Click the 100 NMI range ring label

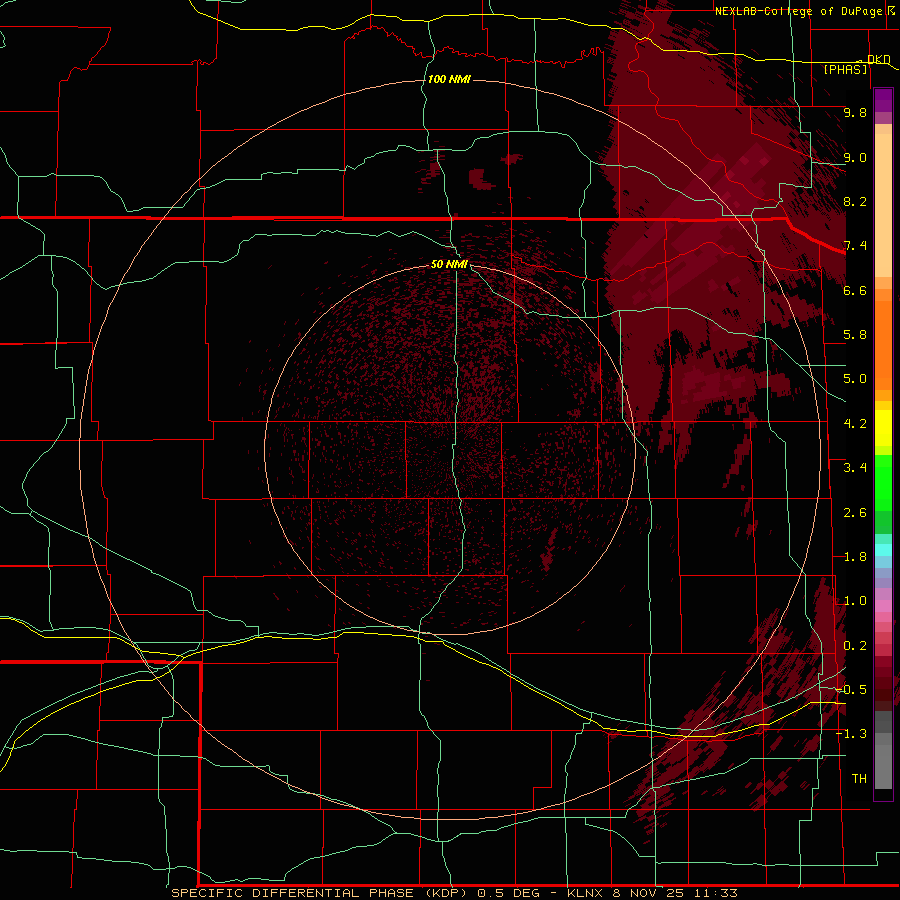click(449, 79)
